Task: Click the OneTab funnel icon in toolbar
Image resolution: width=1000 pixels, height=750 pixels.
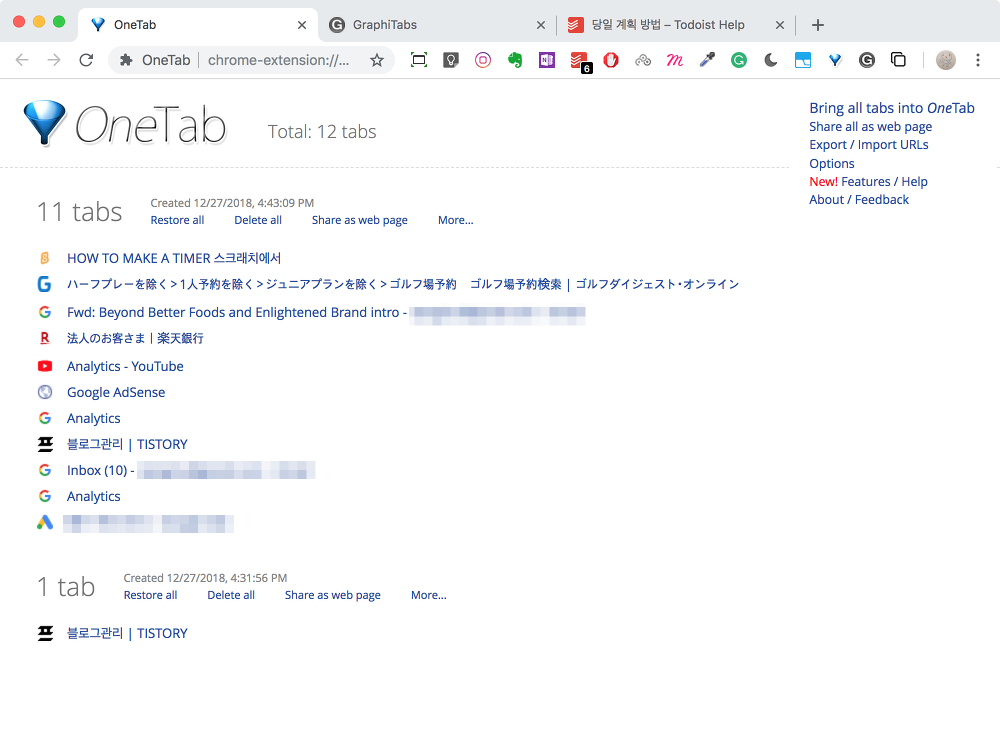Action: coord(834,60)
